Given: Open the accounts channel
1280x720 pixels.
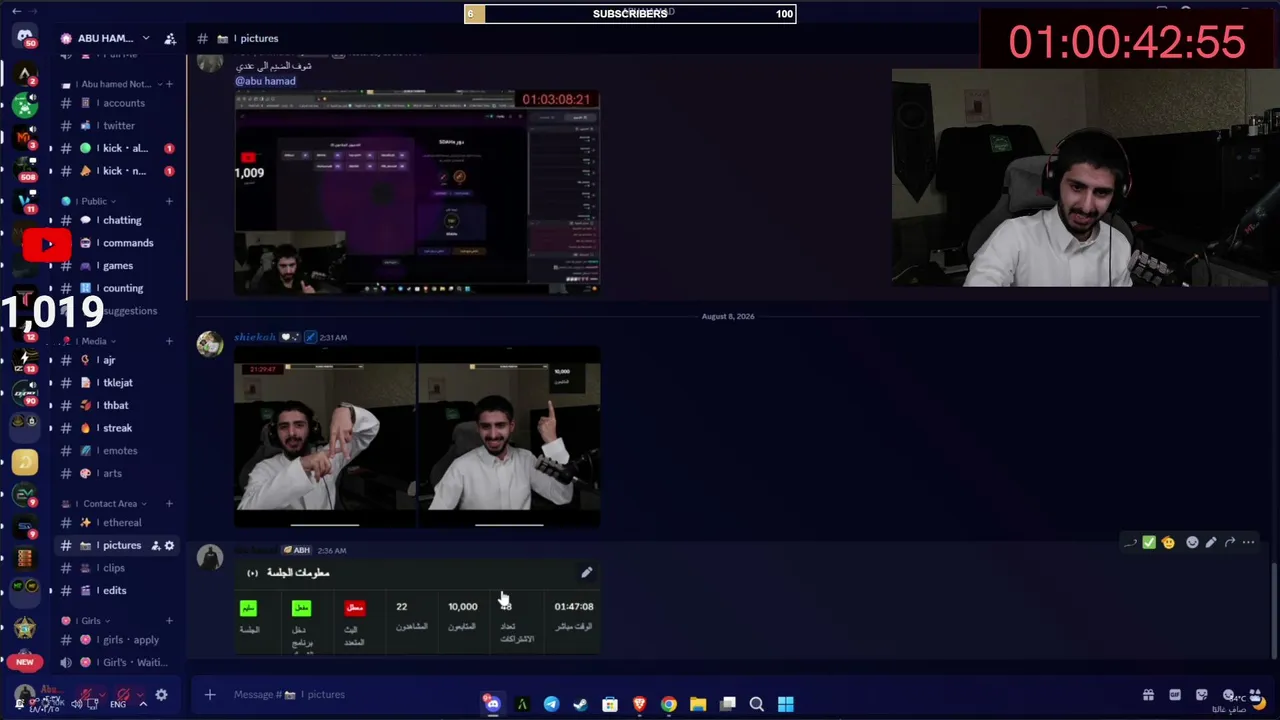Looking at the screenshot, I should click(117, 103).
